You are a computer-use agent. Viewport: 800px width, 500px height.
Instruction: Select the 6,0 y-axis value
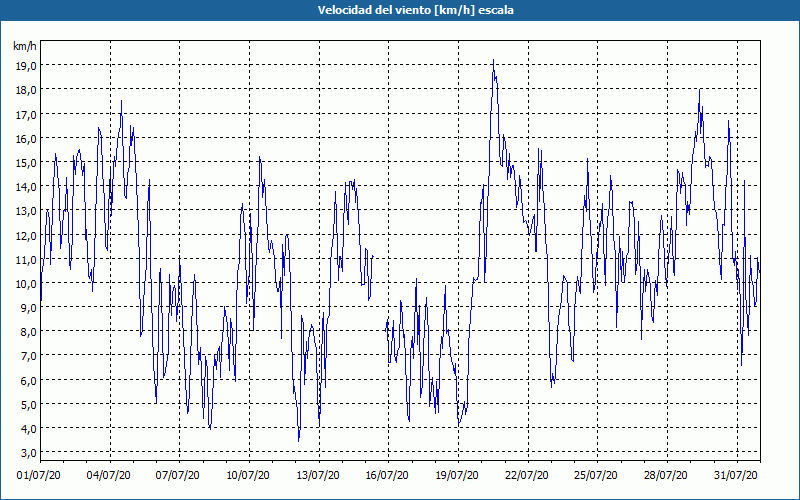[x=29, y=381]
